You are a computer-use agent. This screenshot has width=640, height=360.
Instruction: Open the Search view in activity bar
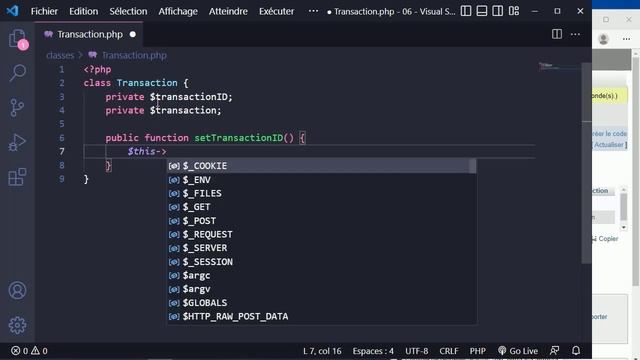18,73
